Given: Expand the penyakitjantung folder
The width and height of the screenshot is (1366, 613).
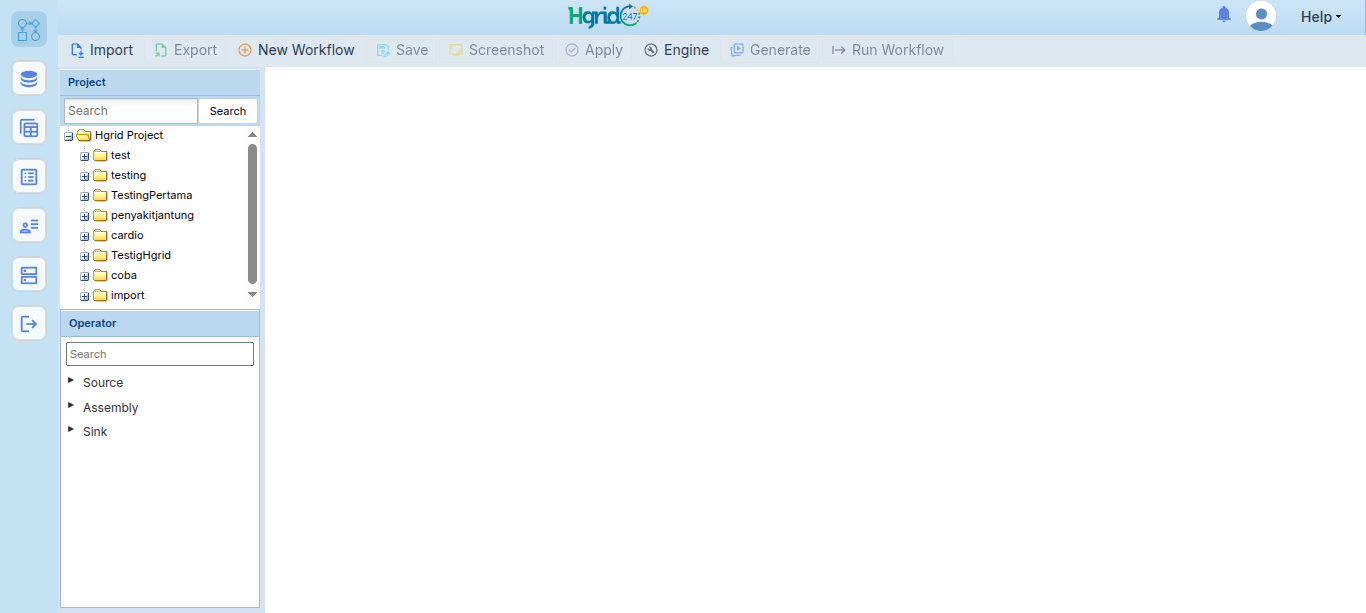Looking at the screenshot, I should [85, 216].
